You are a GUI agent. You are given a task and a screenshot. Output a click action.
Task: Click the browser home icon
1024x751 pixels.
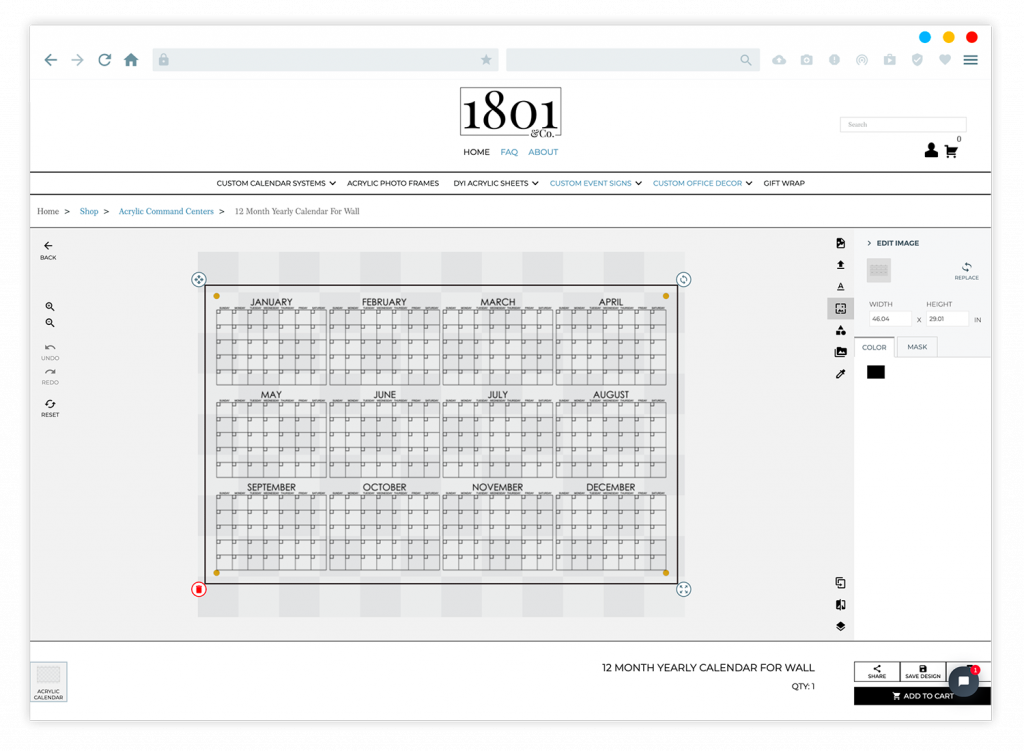pyautogui.click(x=131, y=60)
